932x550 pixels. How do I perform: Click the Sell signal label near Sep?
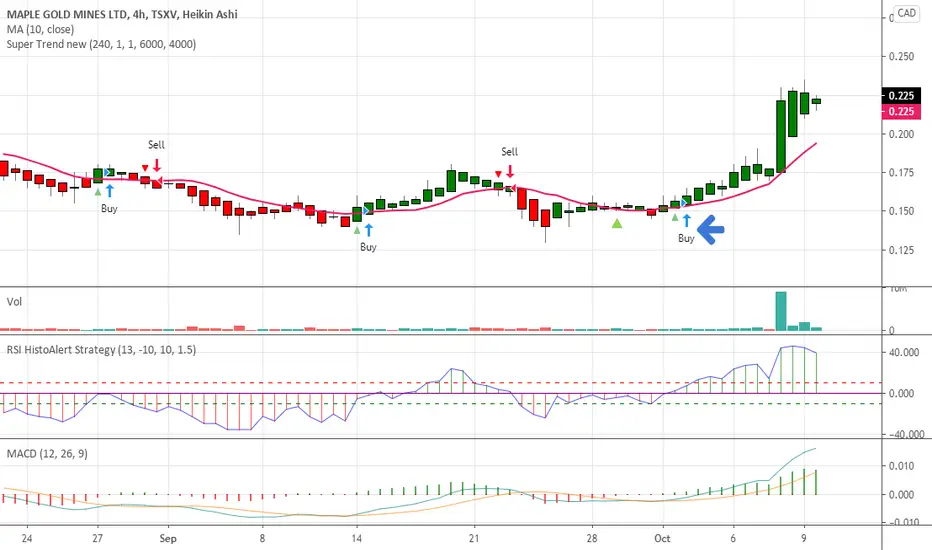[x=156, y=145]
